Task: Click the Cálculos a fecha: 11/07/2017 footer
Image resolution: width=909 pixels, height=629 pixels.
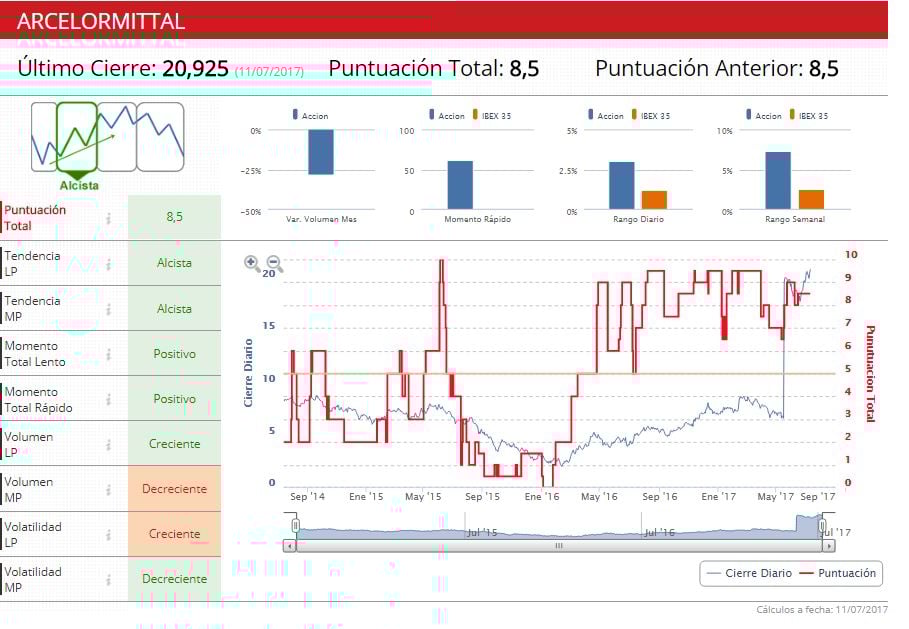Action: (821, 609)
